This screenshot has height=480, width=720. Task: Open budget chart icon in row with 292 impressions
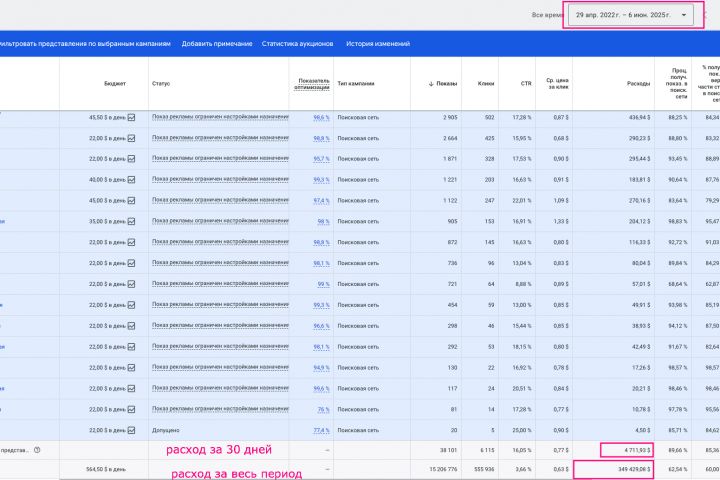click(131, 347)
